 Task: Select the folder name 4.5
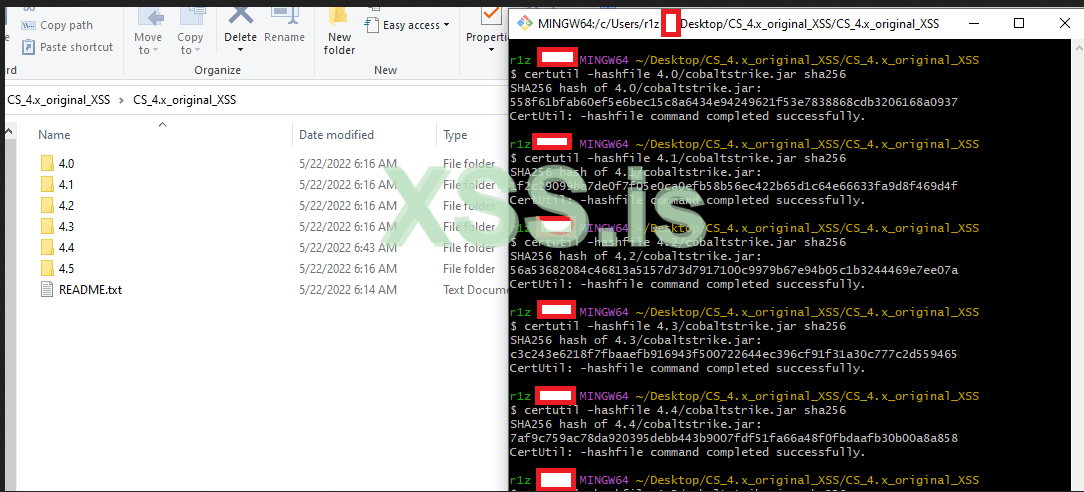(66, 268)
